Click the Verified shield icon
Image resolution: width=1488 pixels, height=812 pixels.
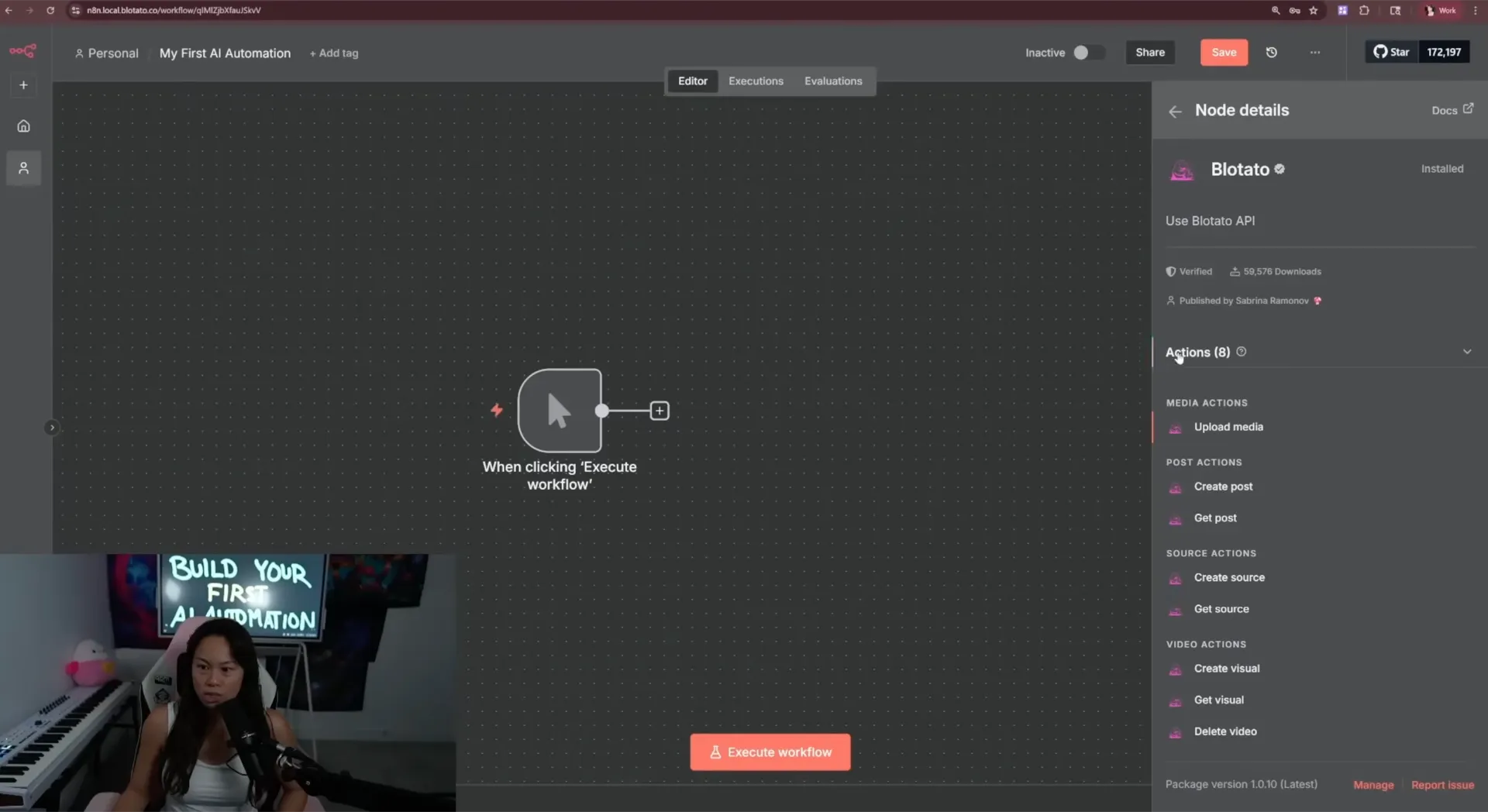click(1170, 271)
